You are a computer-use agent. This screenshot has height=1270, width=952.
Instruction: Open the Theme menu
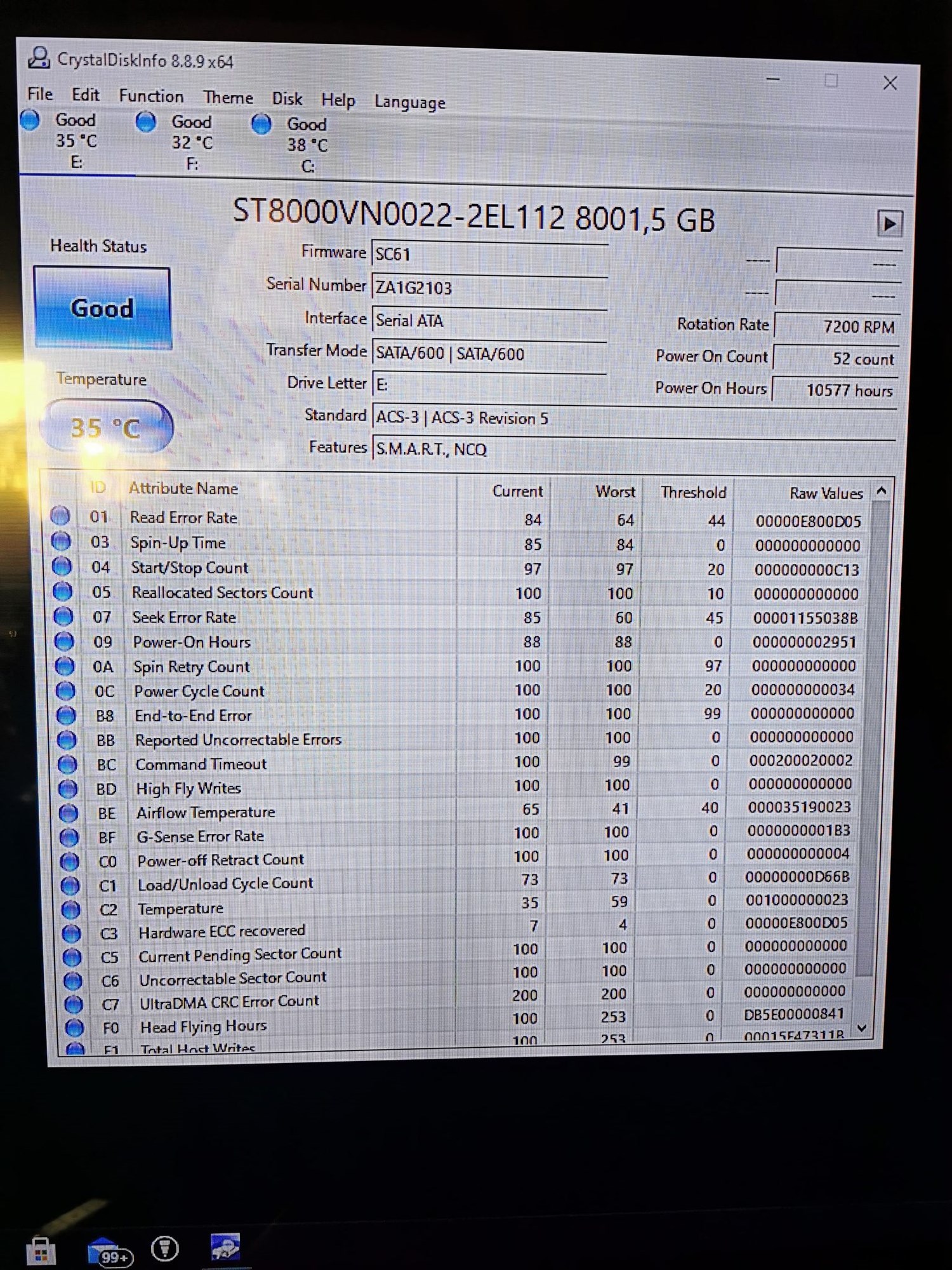pos(228,98)
